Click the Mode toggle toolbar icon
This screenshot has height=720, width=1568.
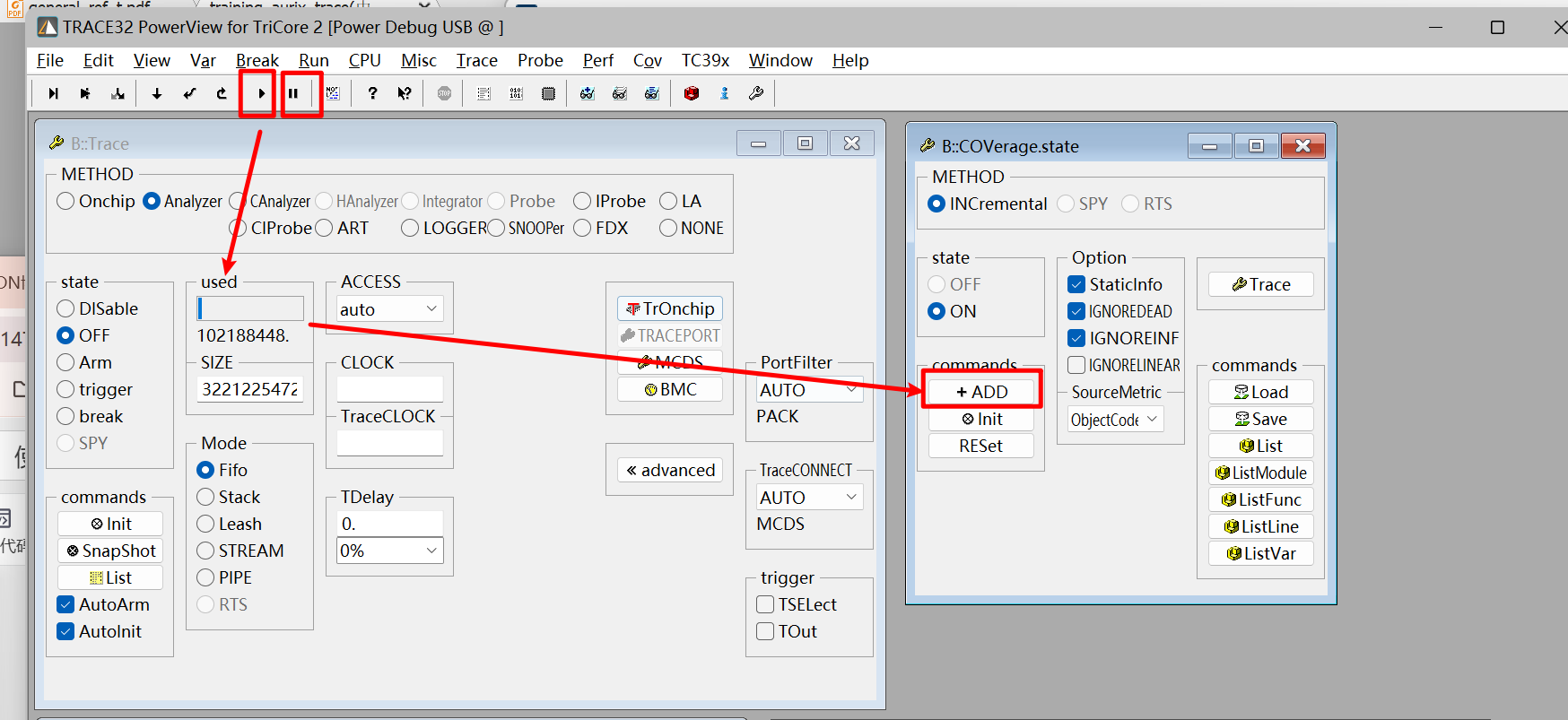(x=333, y=93)
